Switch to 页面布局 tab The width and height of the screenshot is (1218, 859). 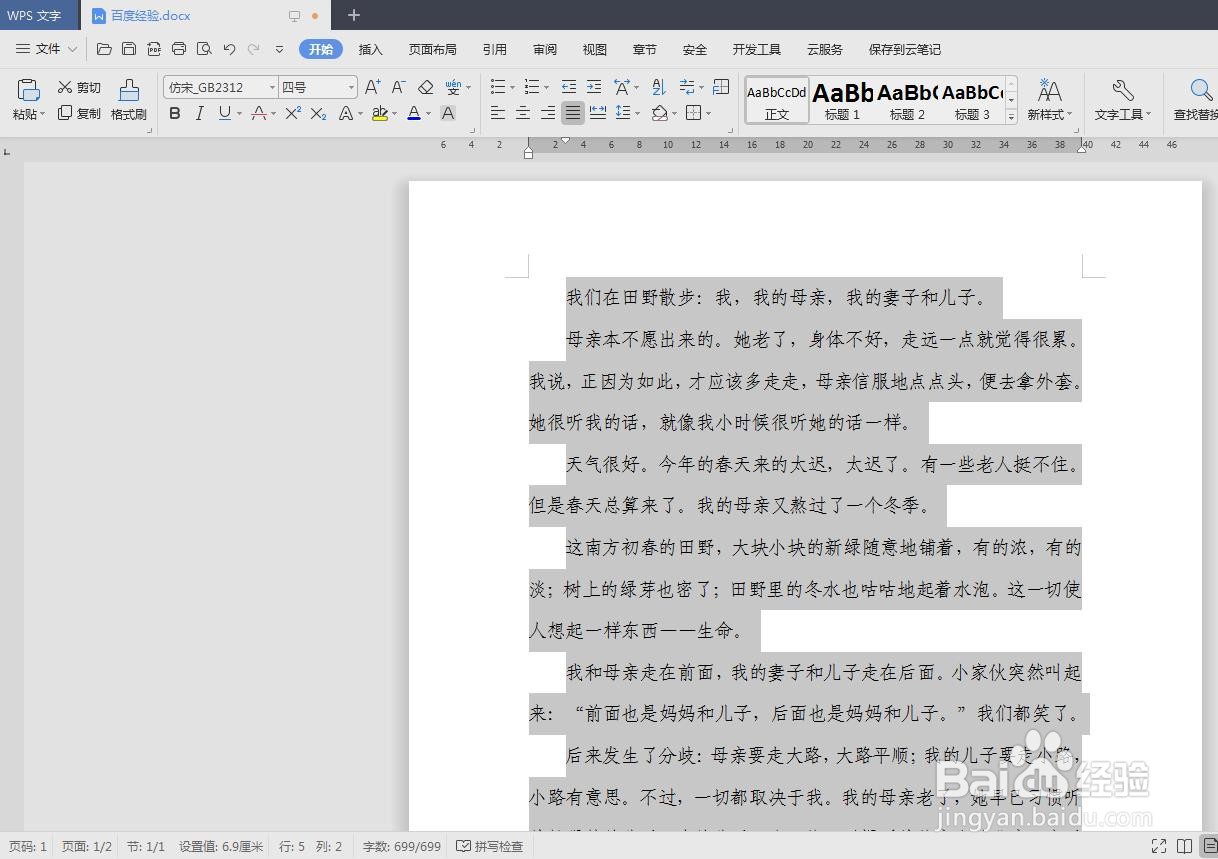click(433, 49)
